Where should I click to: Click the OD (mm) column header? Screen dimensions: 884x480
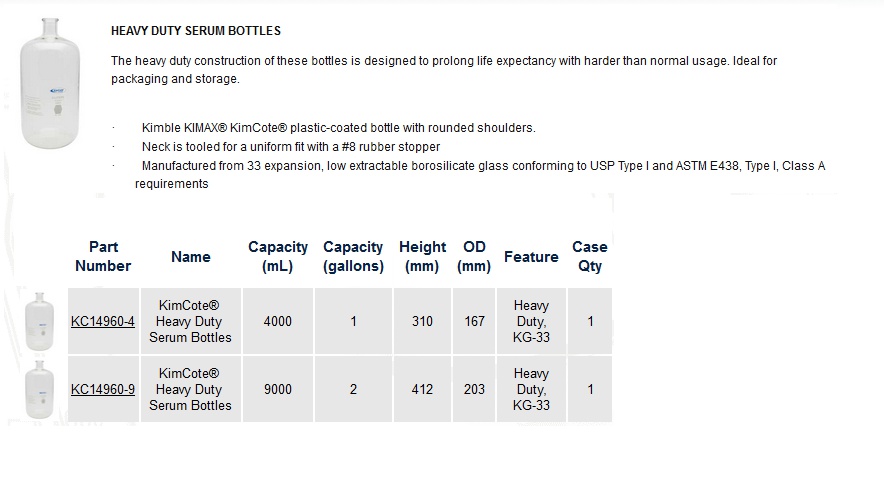tap(474, 257)
